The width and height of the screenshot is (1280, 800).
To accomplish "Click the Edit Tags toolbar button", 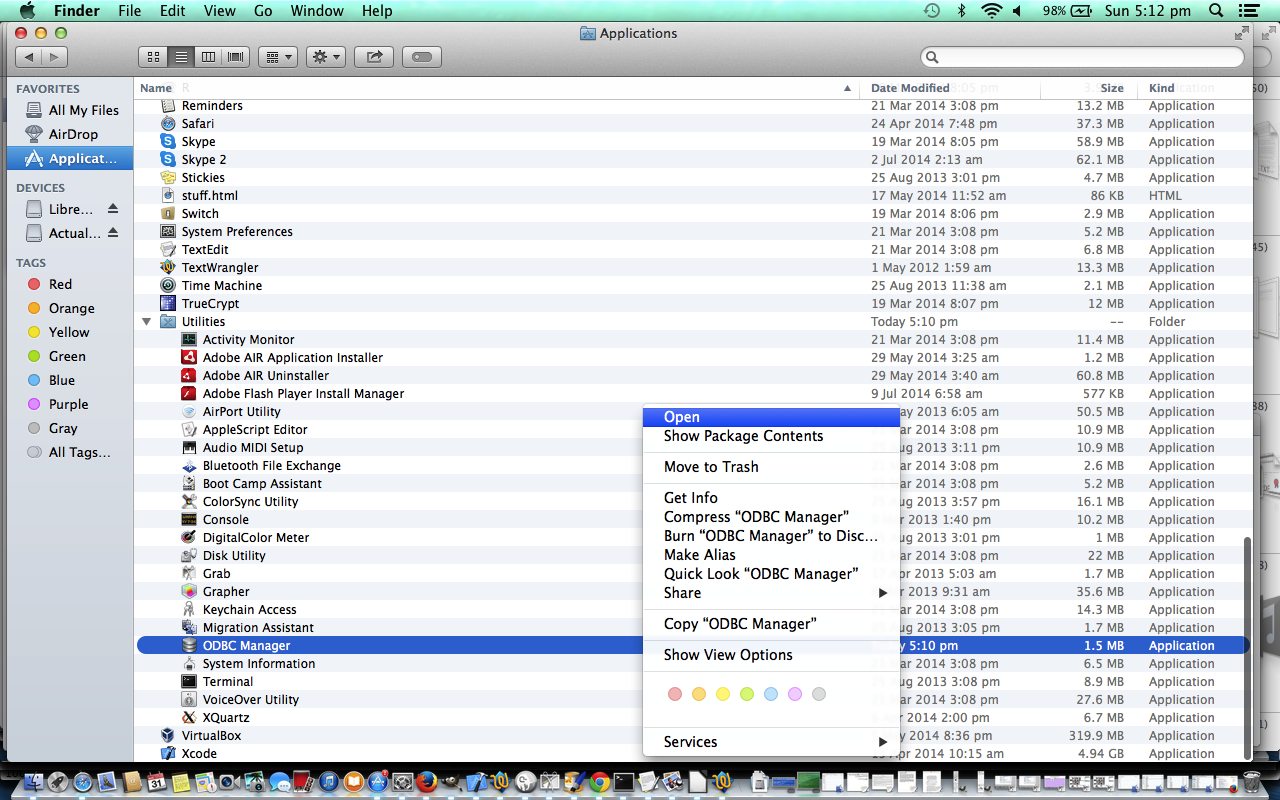I will (x=422, y=57).
